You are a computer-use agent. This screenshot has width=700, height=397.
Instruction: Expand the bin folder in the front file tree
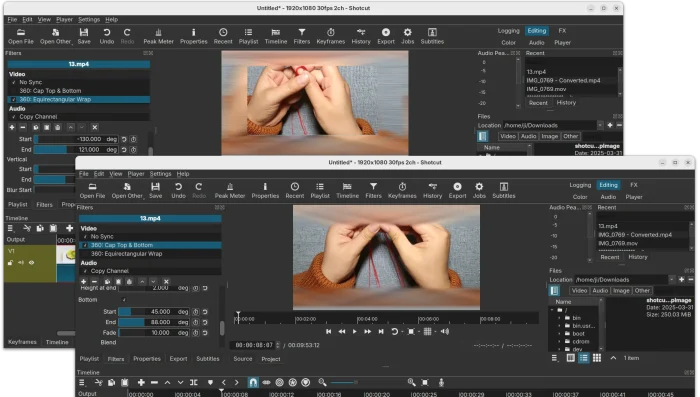coord(559,318)
